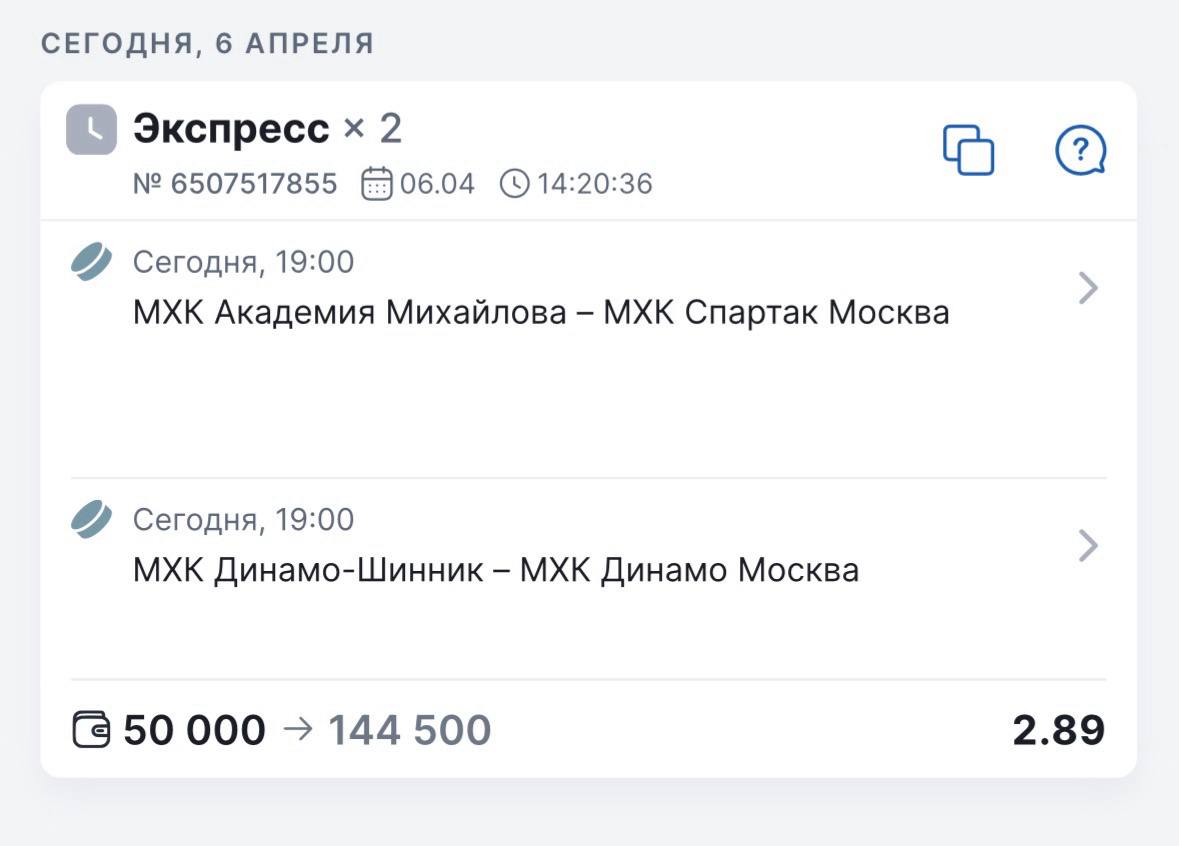Click the Экспресс × 2 title

click(267, 129)
